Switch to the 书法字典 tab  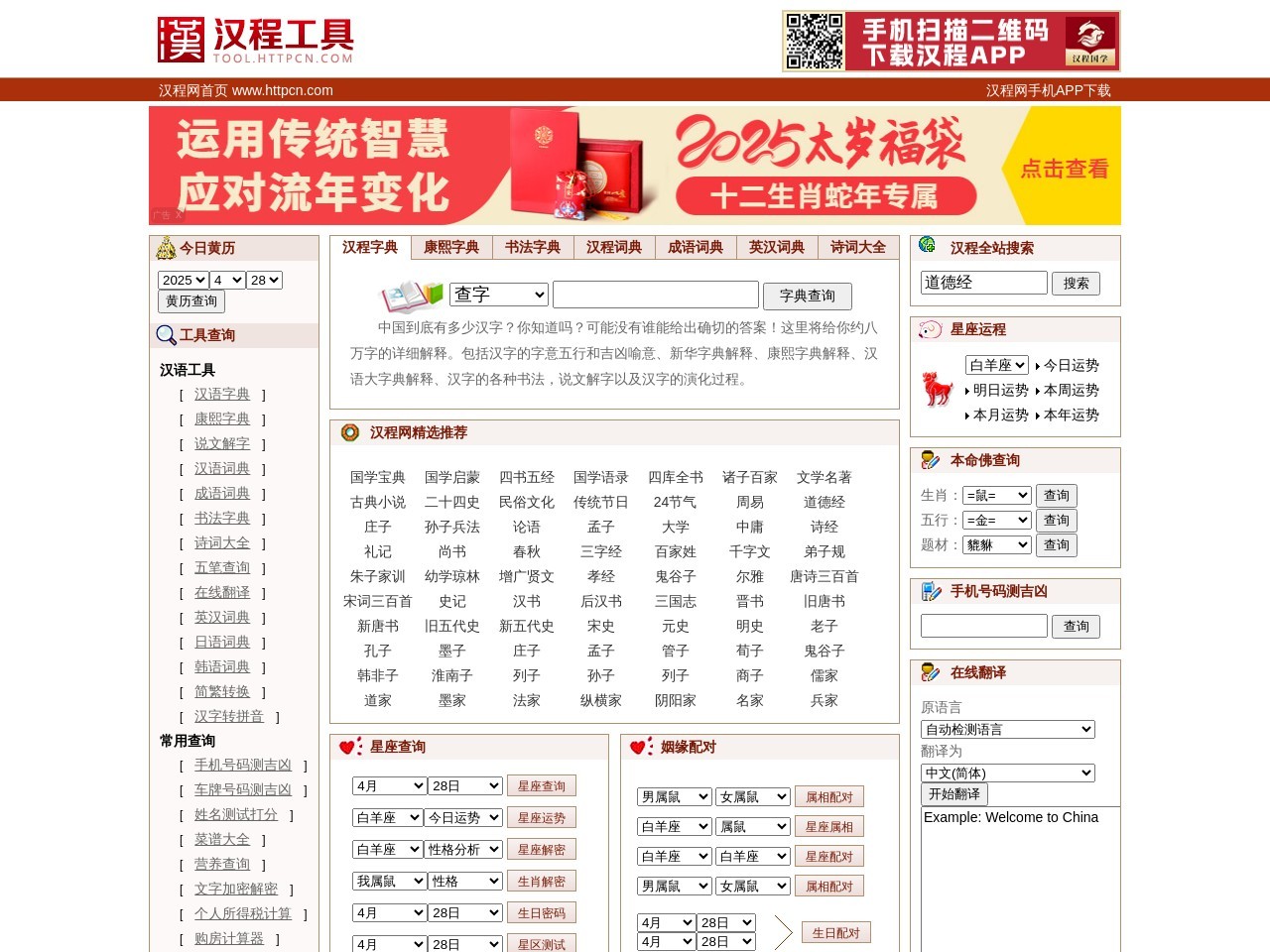(x=533, y=247)
